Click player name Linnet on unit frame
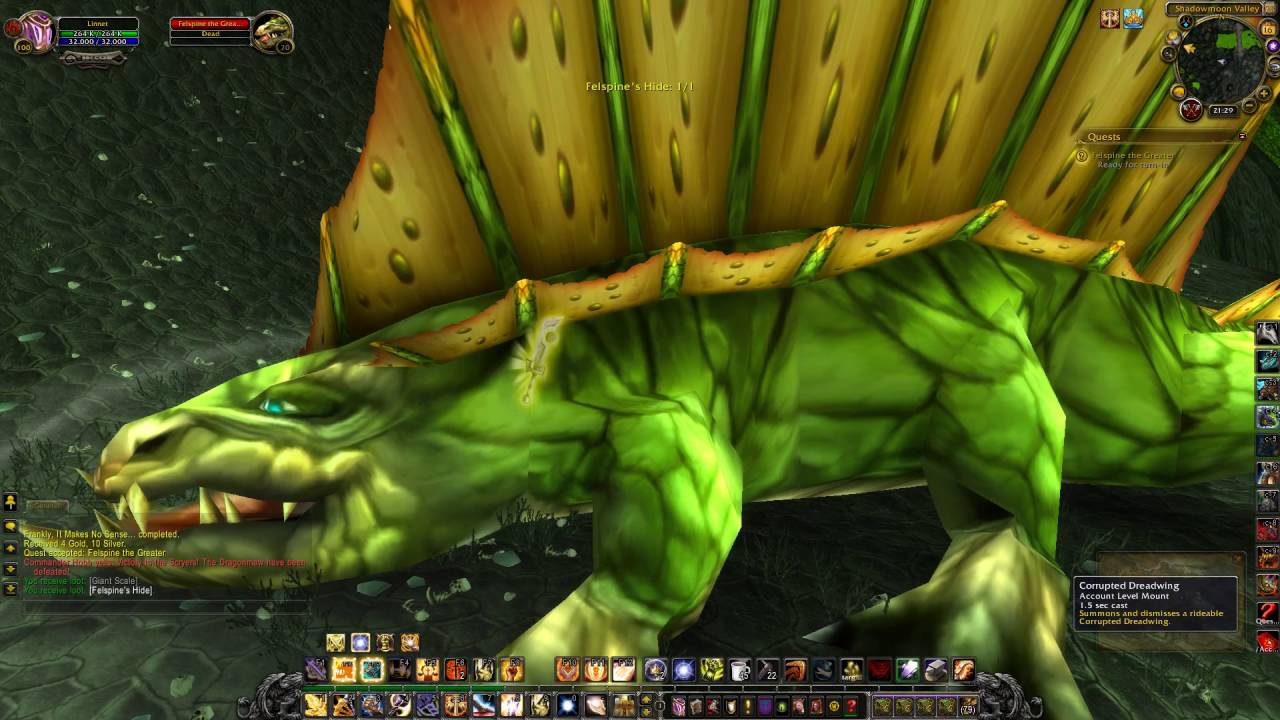This screenshot has height=720, width=1280. pos(97,23)
